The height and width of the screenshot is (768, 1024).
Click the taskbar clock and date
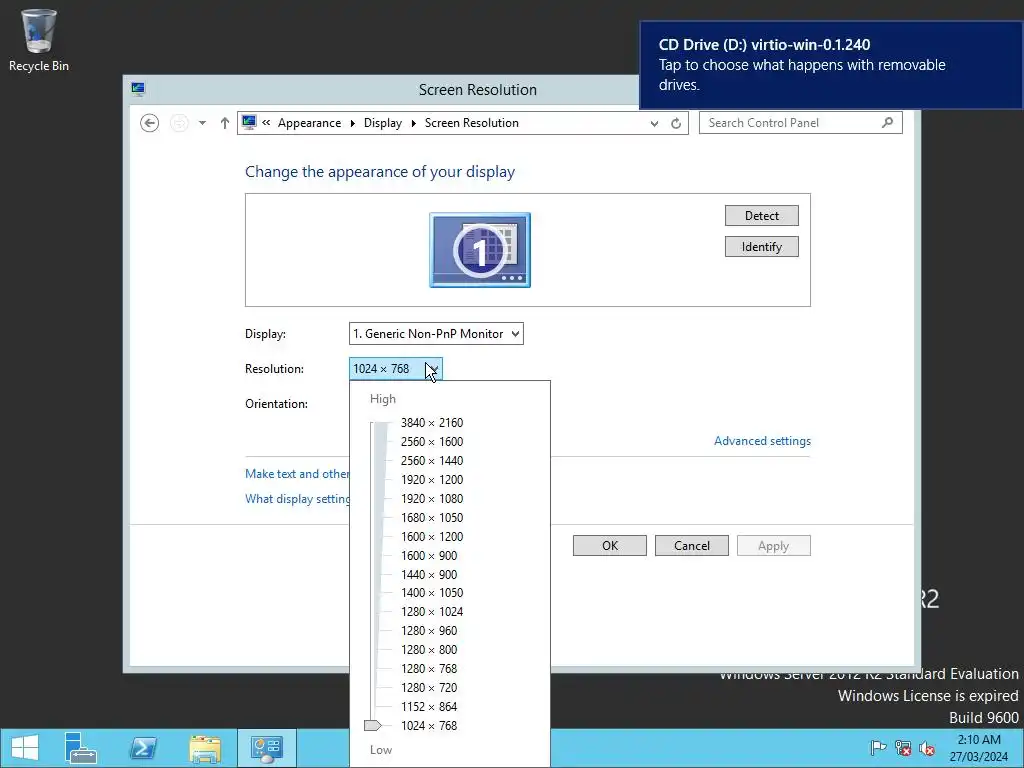(978, 748)
